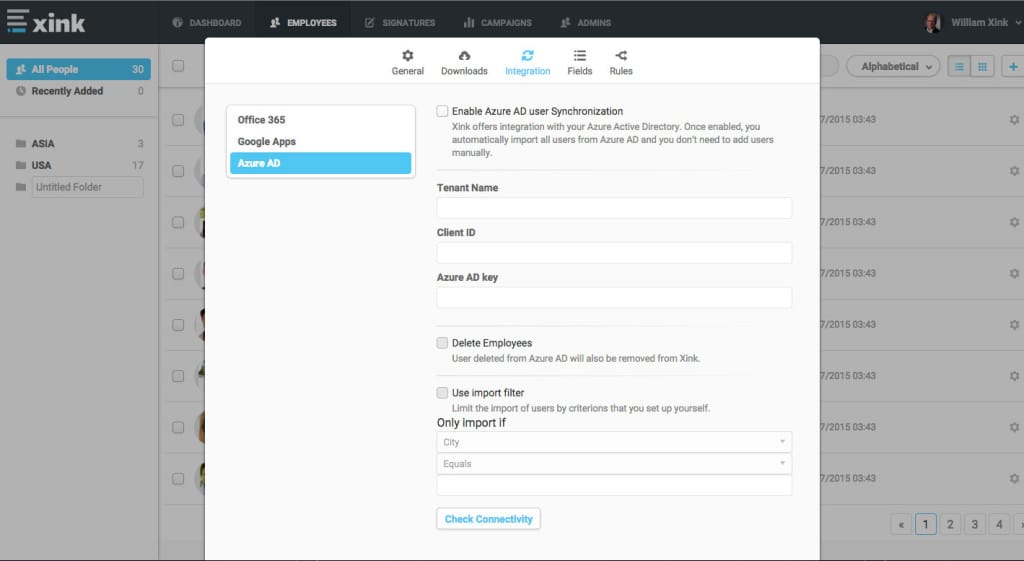Tick the third employee row checkbox
The height and width of the screenshot is (561, 1024).
coord(178,222)
